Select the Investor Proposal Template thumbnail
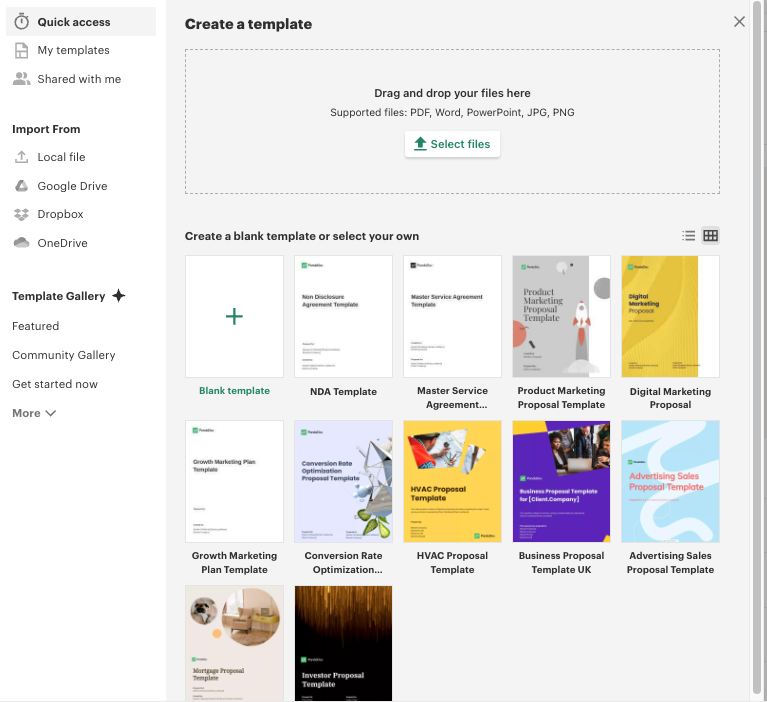Image resolution: width=767 pixels, height=702 pixels. 343,643
